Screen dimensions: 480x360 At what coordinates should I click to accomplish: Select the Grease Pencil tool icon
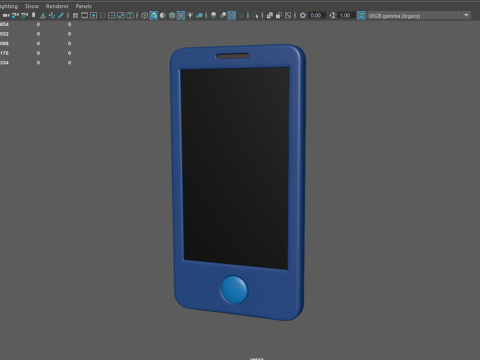(61, 15)
